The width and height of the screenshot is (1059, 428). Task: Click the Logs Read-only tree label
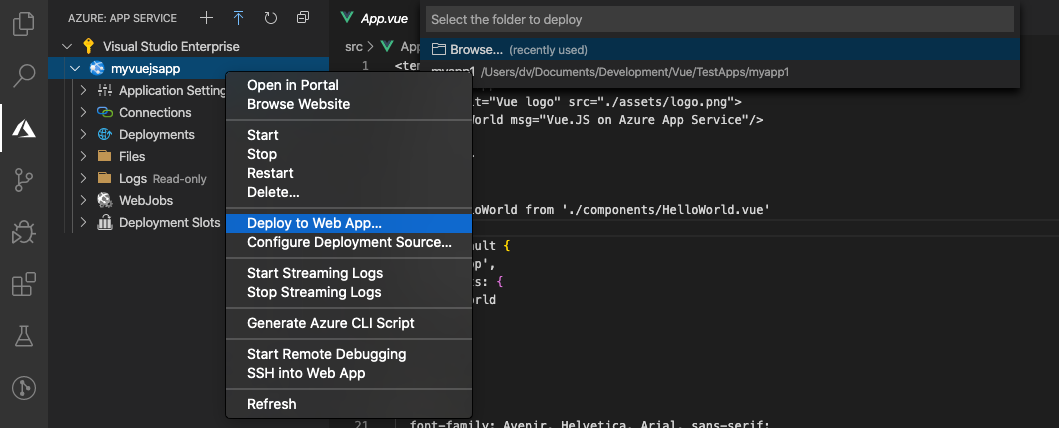tap(163, 179)
